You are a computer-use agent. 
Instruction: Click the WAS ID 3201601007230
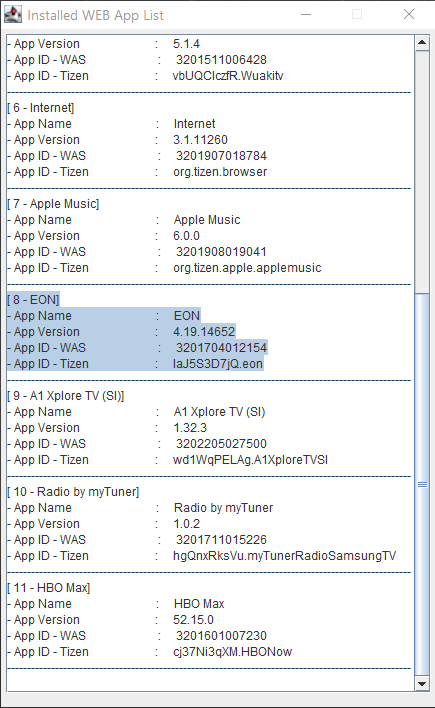[221, 636]
